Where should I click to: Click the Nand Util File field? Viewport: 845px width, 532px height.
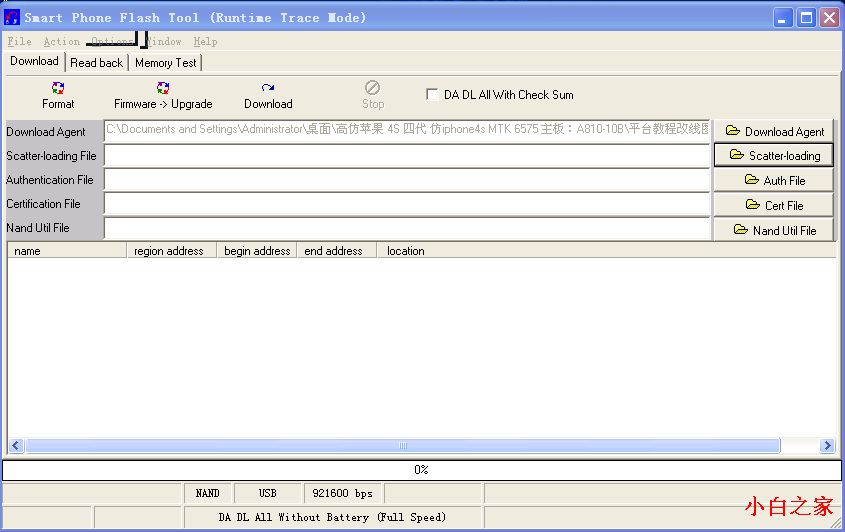pyautogui.click(x=407, y=229)
